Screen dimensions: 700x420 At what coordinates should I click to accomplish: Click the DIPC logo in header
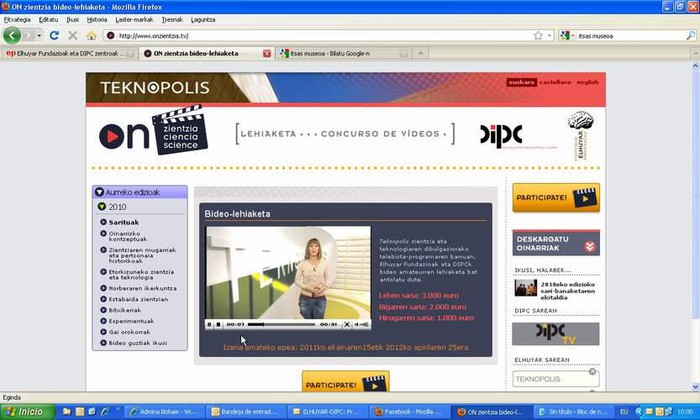coord(501,135)
